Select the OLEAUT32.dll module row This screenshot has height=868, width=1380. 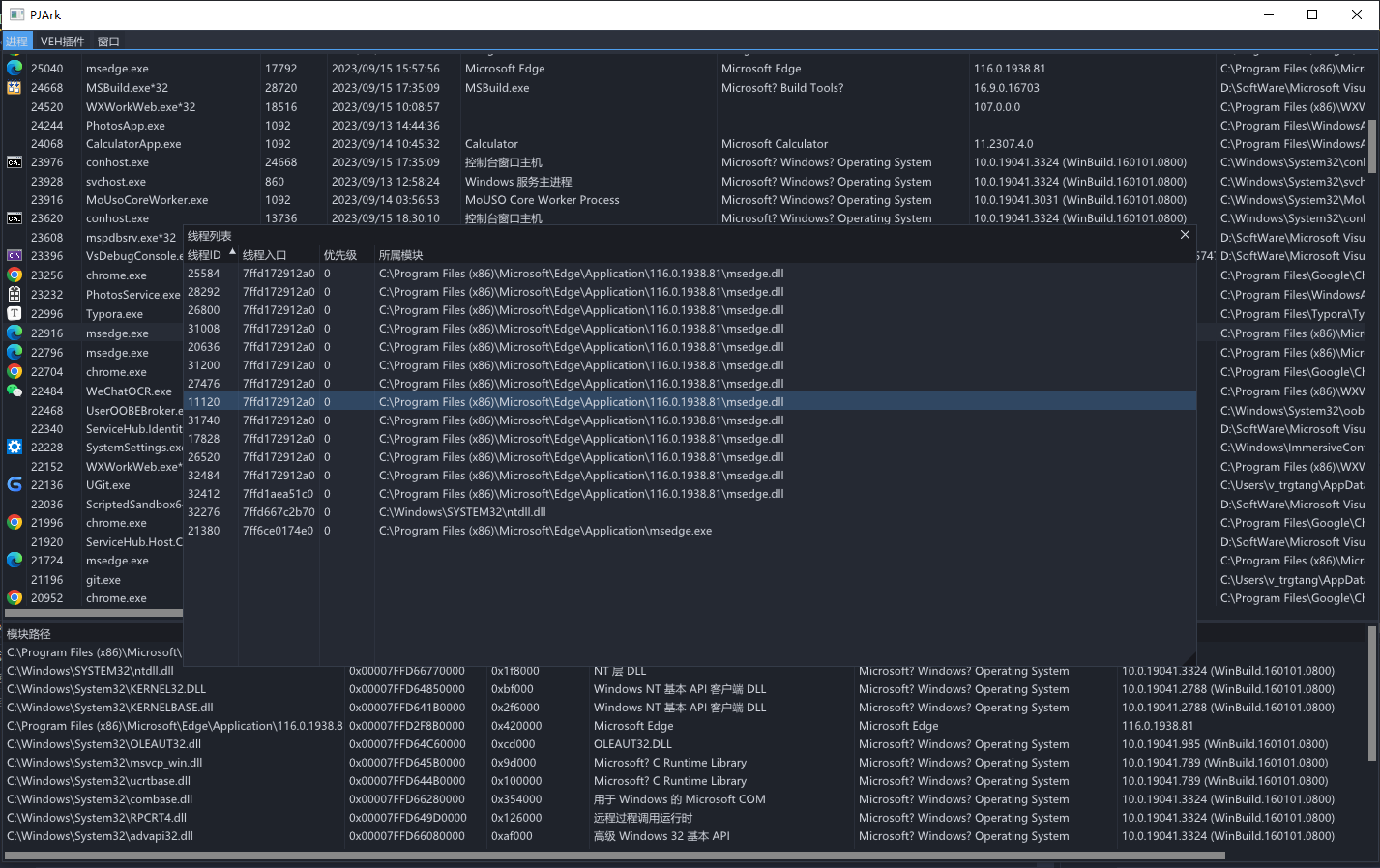click(x=685, y=744)
